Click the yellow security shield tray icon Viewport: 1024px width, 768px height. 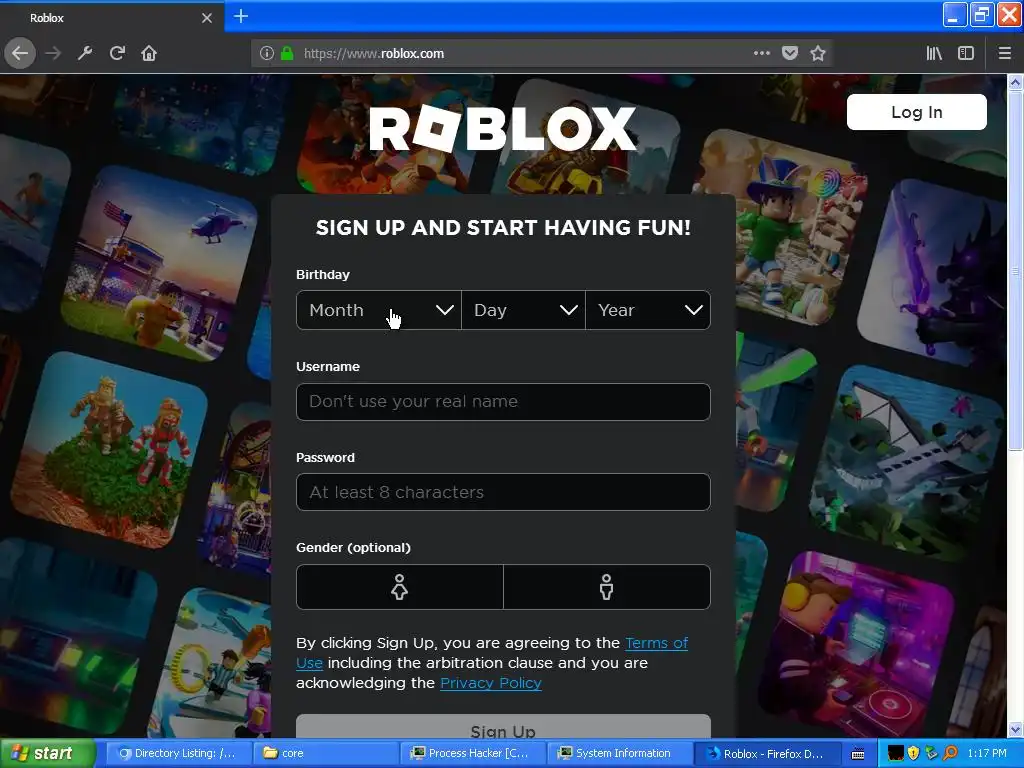tap(913, 754)
